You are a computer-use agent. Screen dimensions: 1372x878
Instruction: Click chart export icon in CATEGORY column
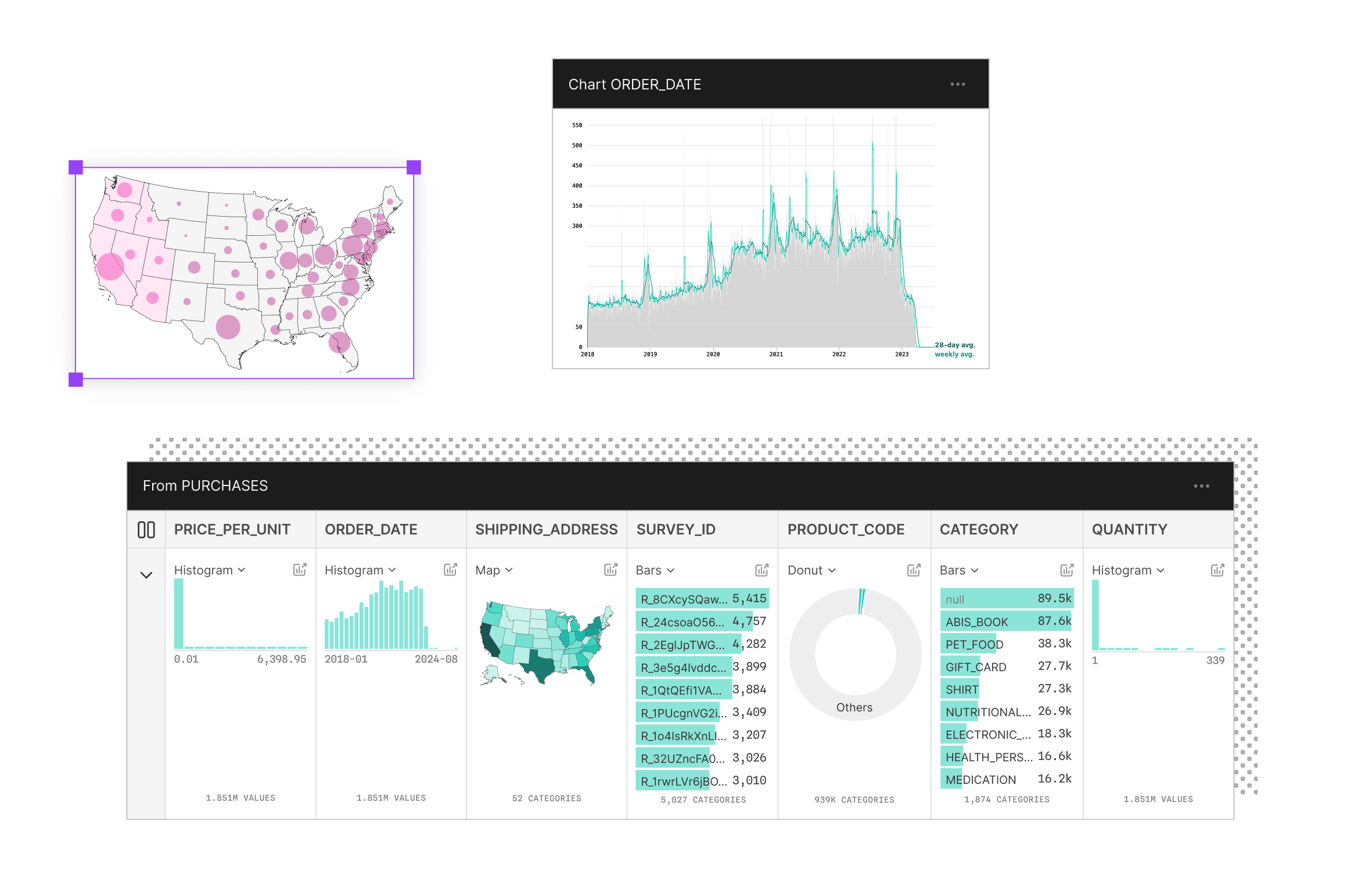point(1066,570)
